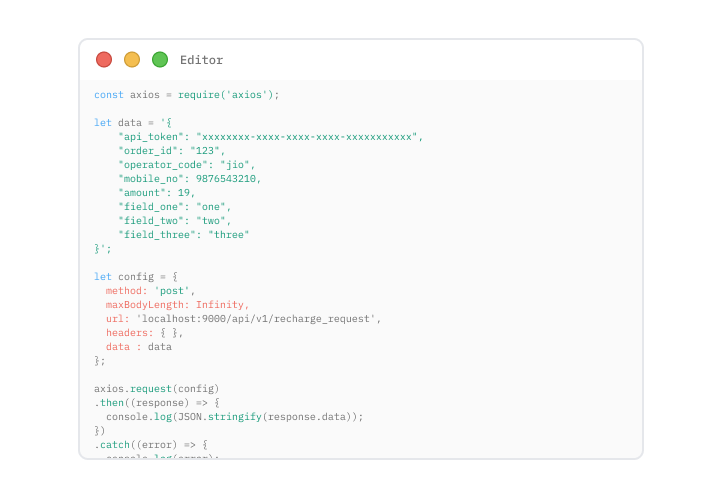Click the red close window dot
This screenshot has height=500, width=720.
tap(104, 60)
